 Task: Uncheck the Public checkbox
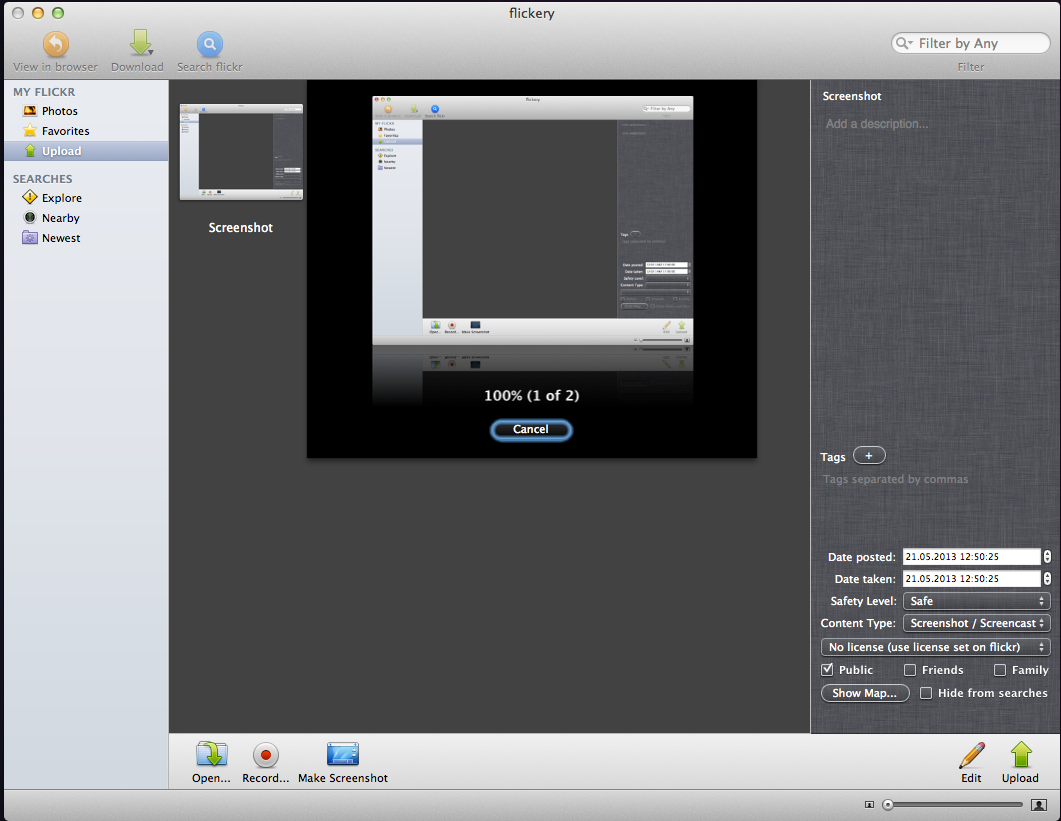(x=827, y=670)
